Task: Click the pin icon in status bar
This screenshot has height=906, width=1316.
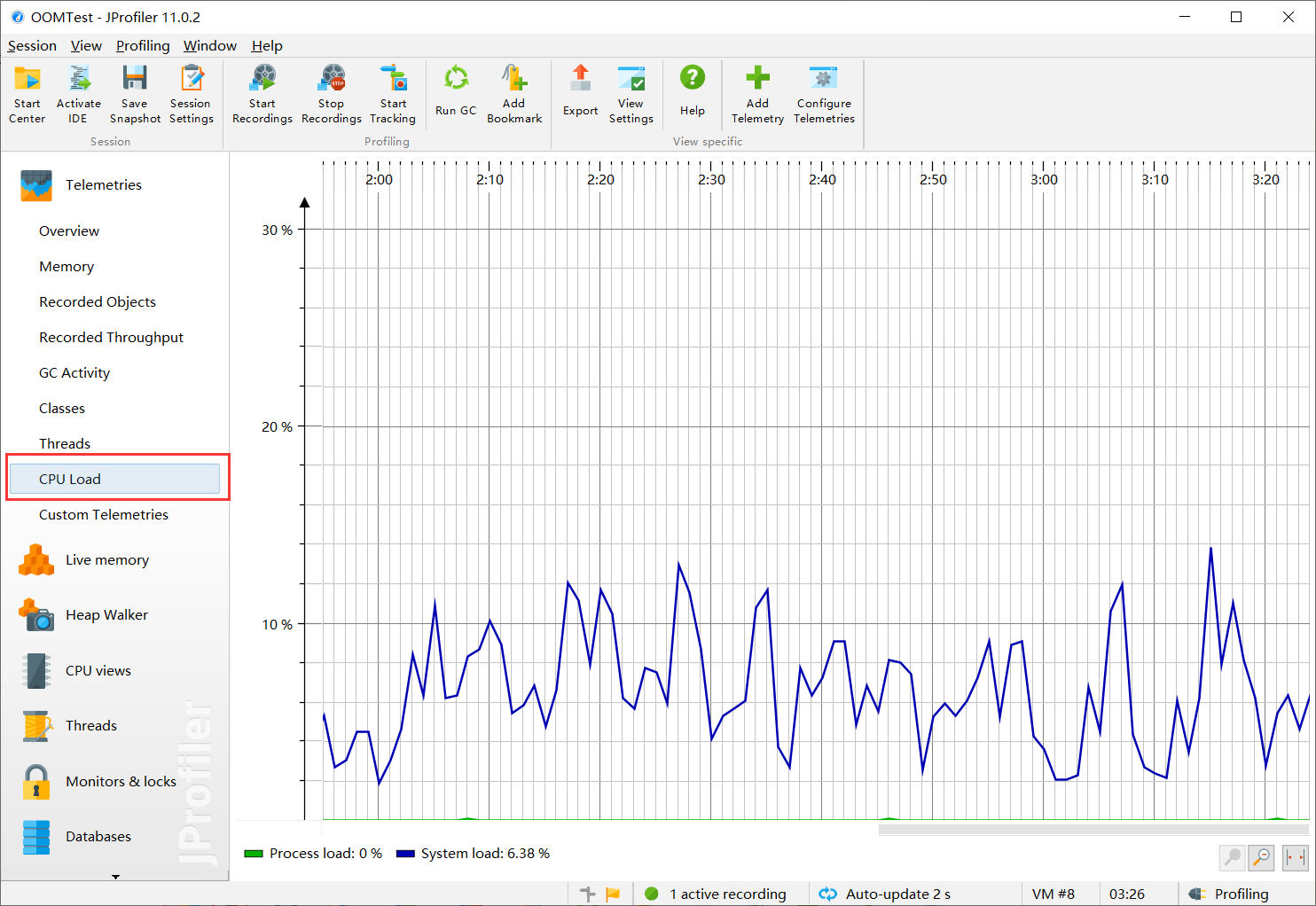Action: 587,894
